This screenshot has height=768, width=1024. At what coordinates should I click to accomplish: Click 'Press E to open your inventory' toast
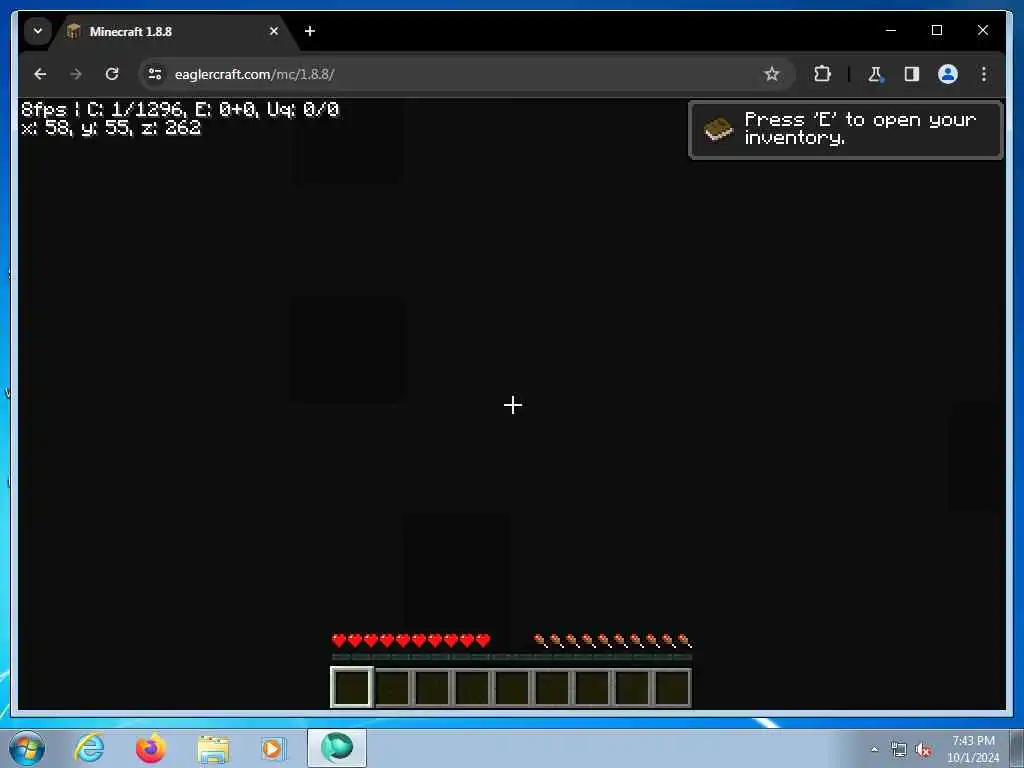[846, 129]
